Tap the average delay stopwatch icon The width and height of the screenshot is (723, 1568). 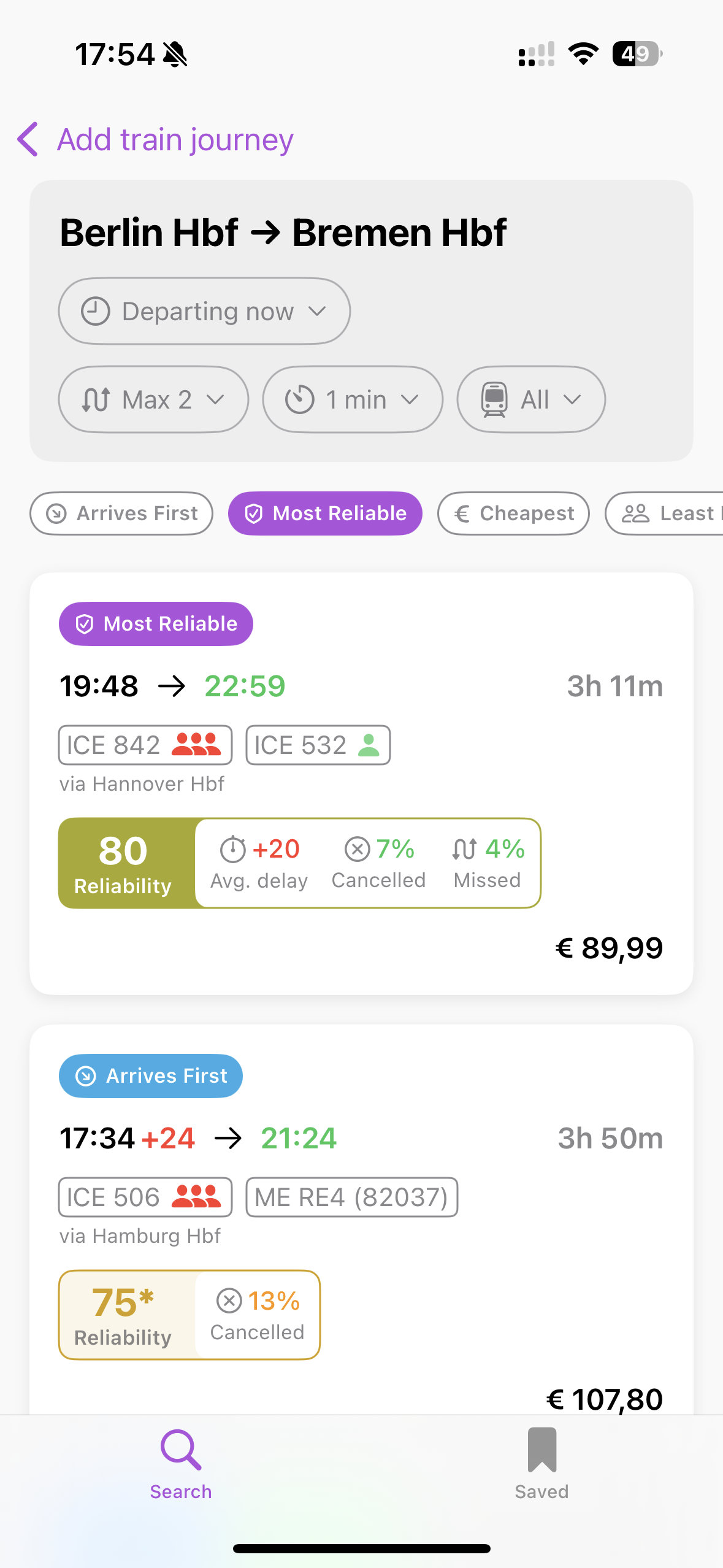coord(232,850)
